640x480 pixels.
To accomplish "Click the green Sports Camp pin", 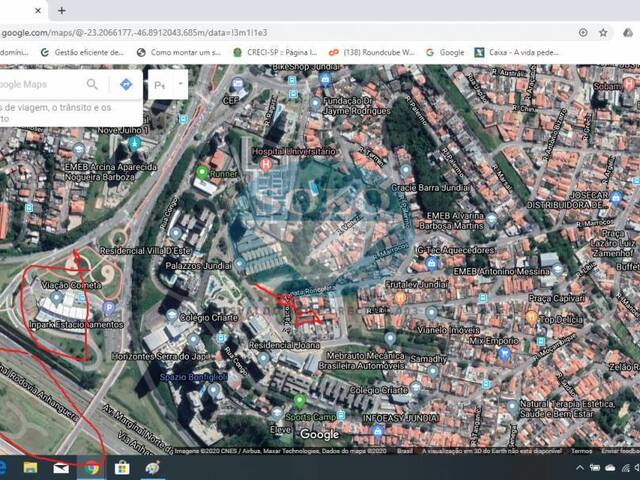I will pyautogui.click(x=299, y=401).
